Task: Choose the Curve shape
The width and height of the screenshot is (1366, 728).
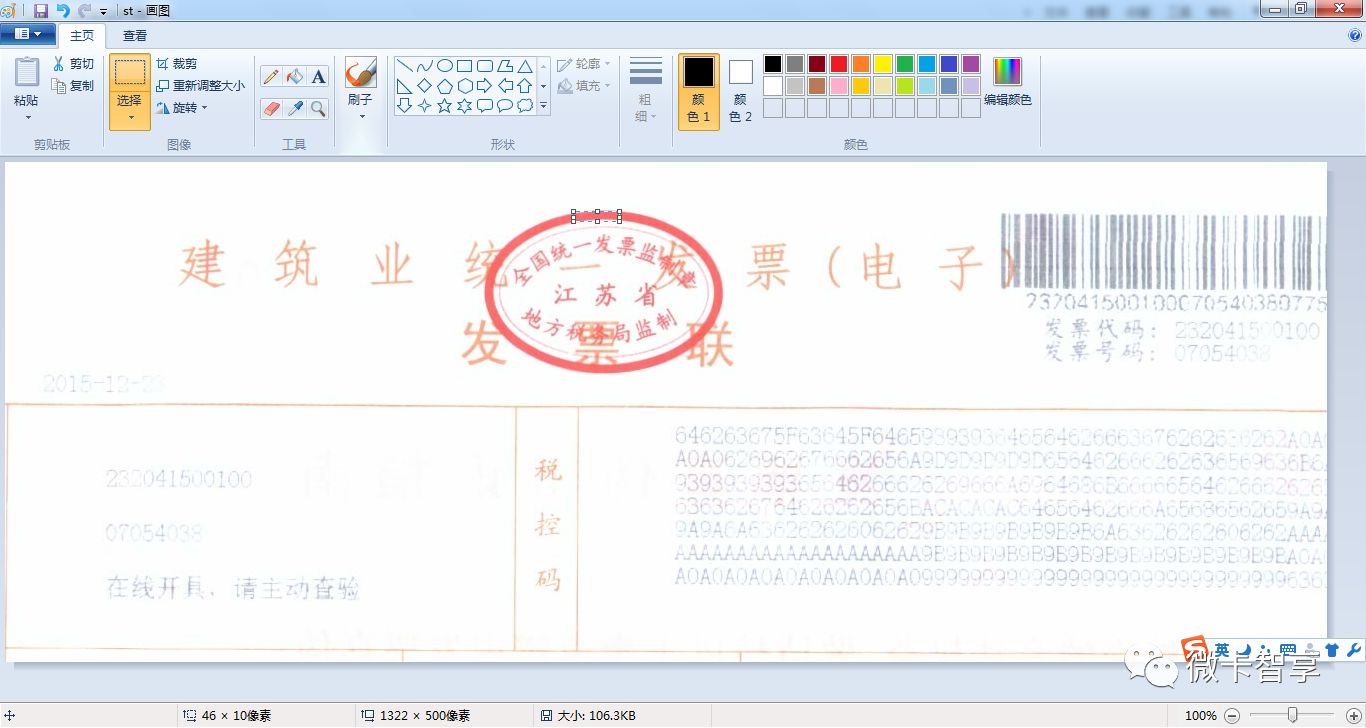Action: point(425,66)
